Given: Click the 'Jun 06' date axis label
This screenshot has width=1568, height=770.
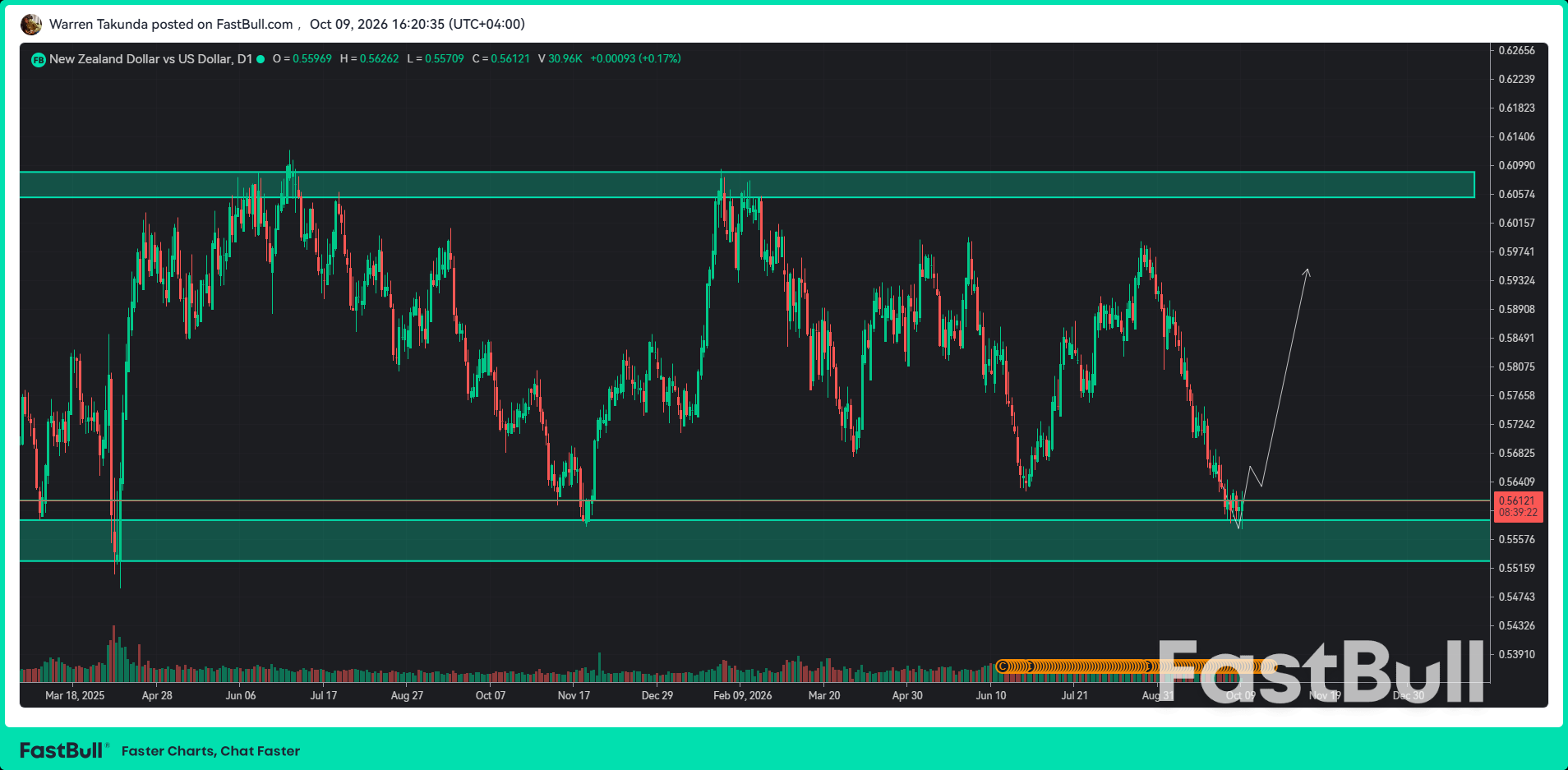Looking at the screenshot, I should 241,695.
